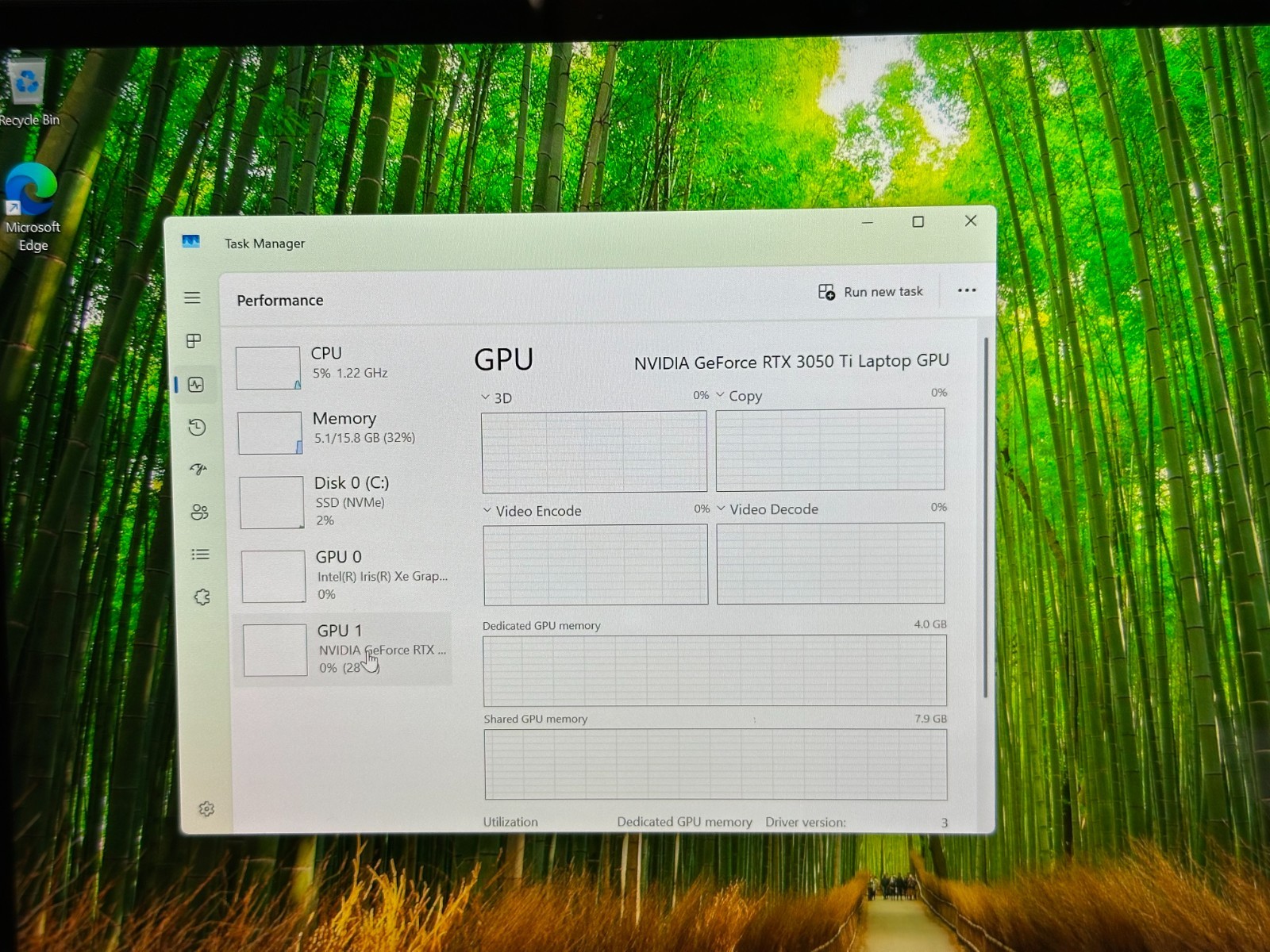The image size is (1270, 952).
Task: Select the Microsoft Edge desktop shortcut
Action: (32, 208)
